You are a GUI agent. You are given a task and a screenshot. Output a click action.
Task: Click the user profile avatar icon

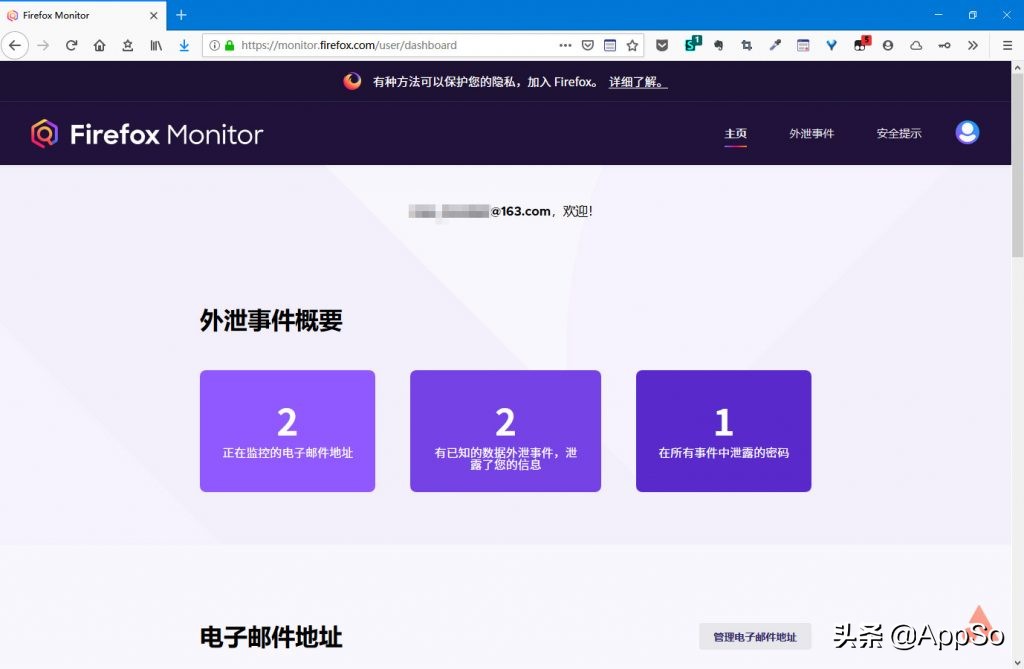click(967, 131)
